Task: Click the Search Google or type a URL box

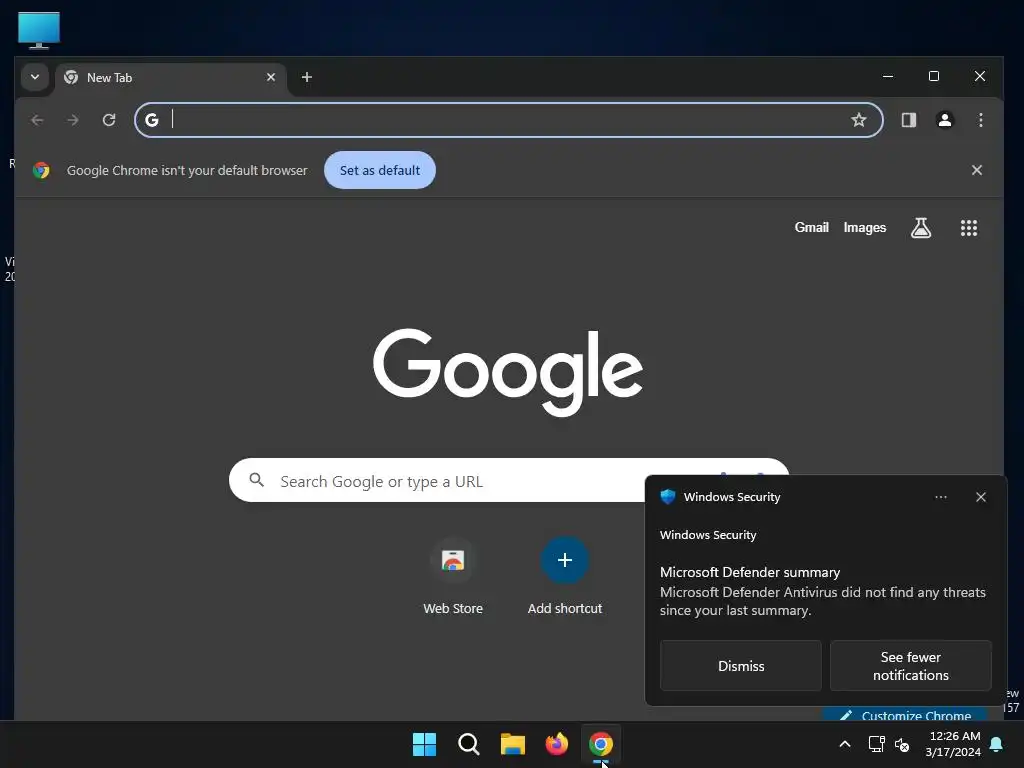Action: tap(509, 481)
